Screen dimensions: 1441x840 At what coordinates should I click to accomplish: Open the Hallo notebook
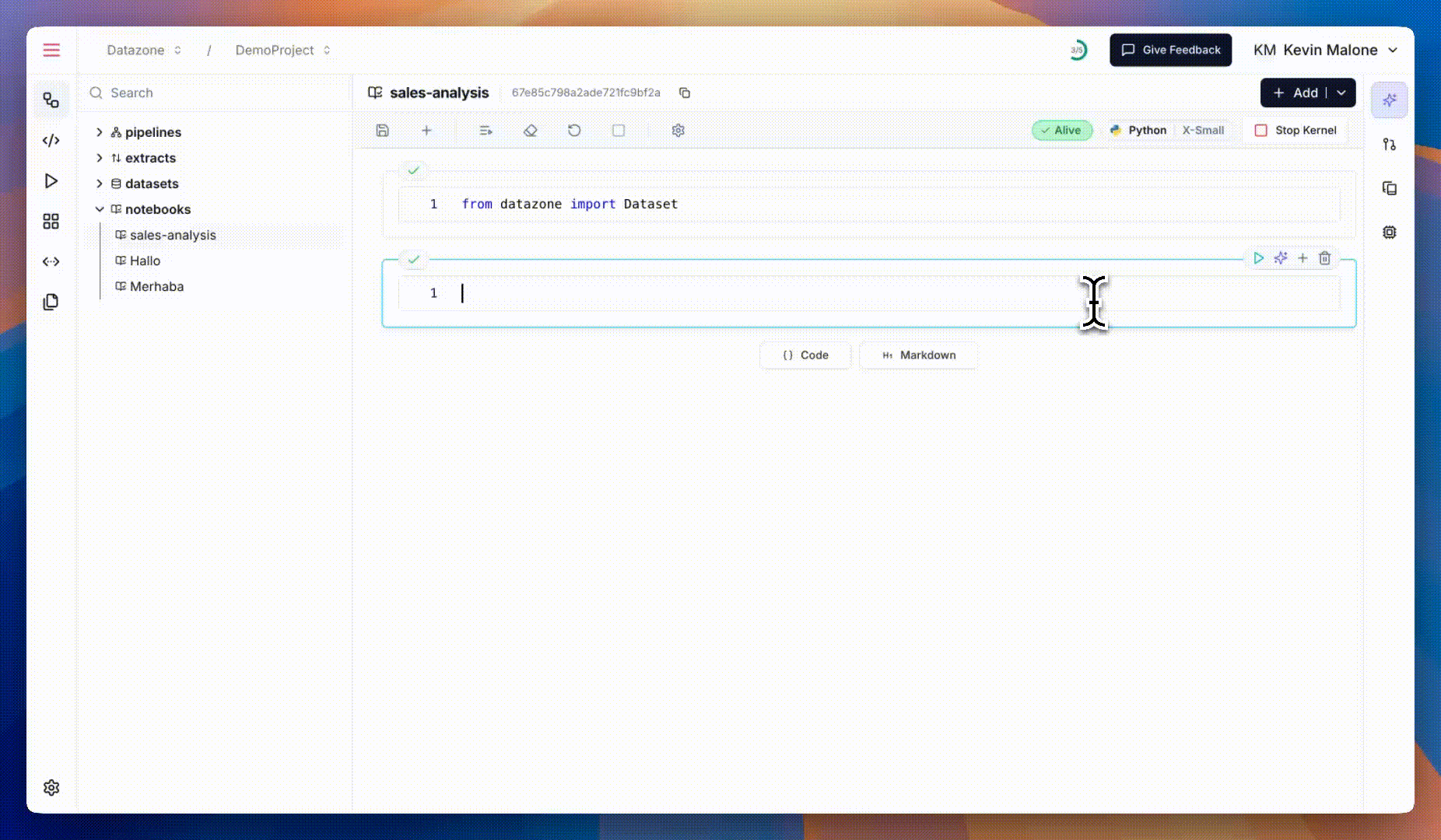tap(145, 261)
